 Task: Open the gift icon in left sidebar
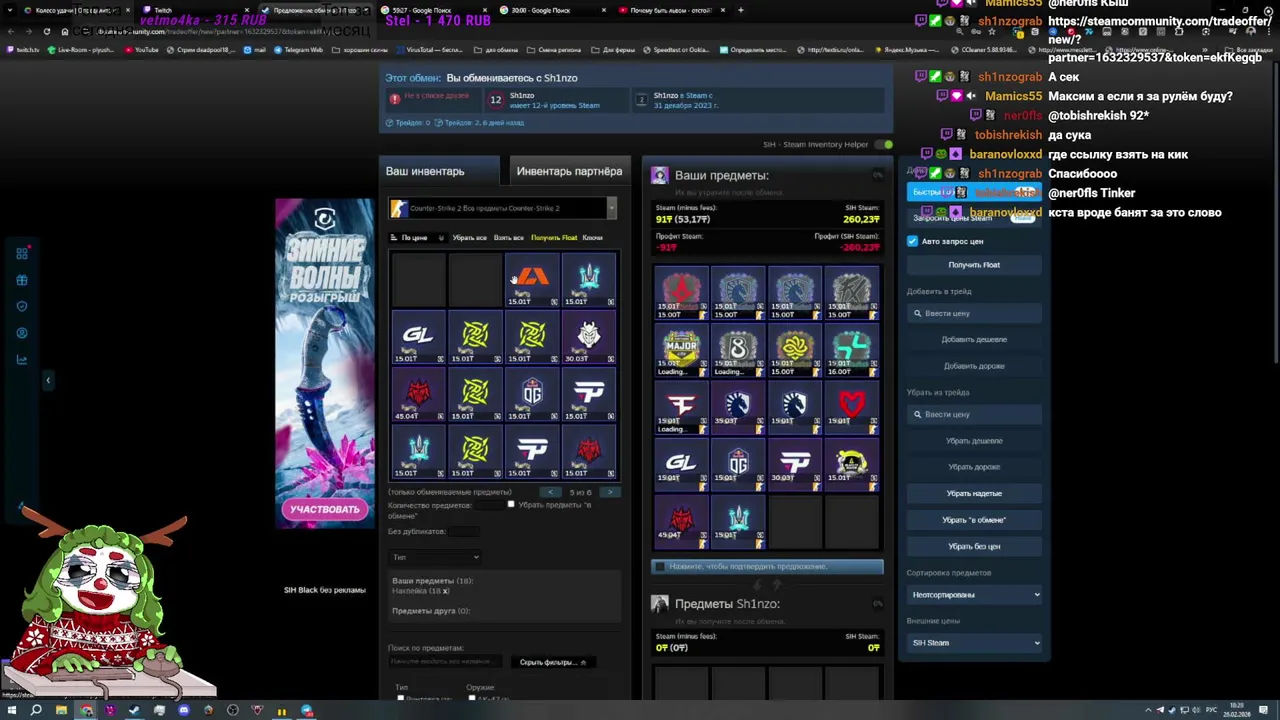point(22,280)
